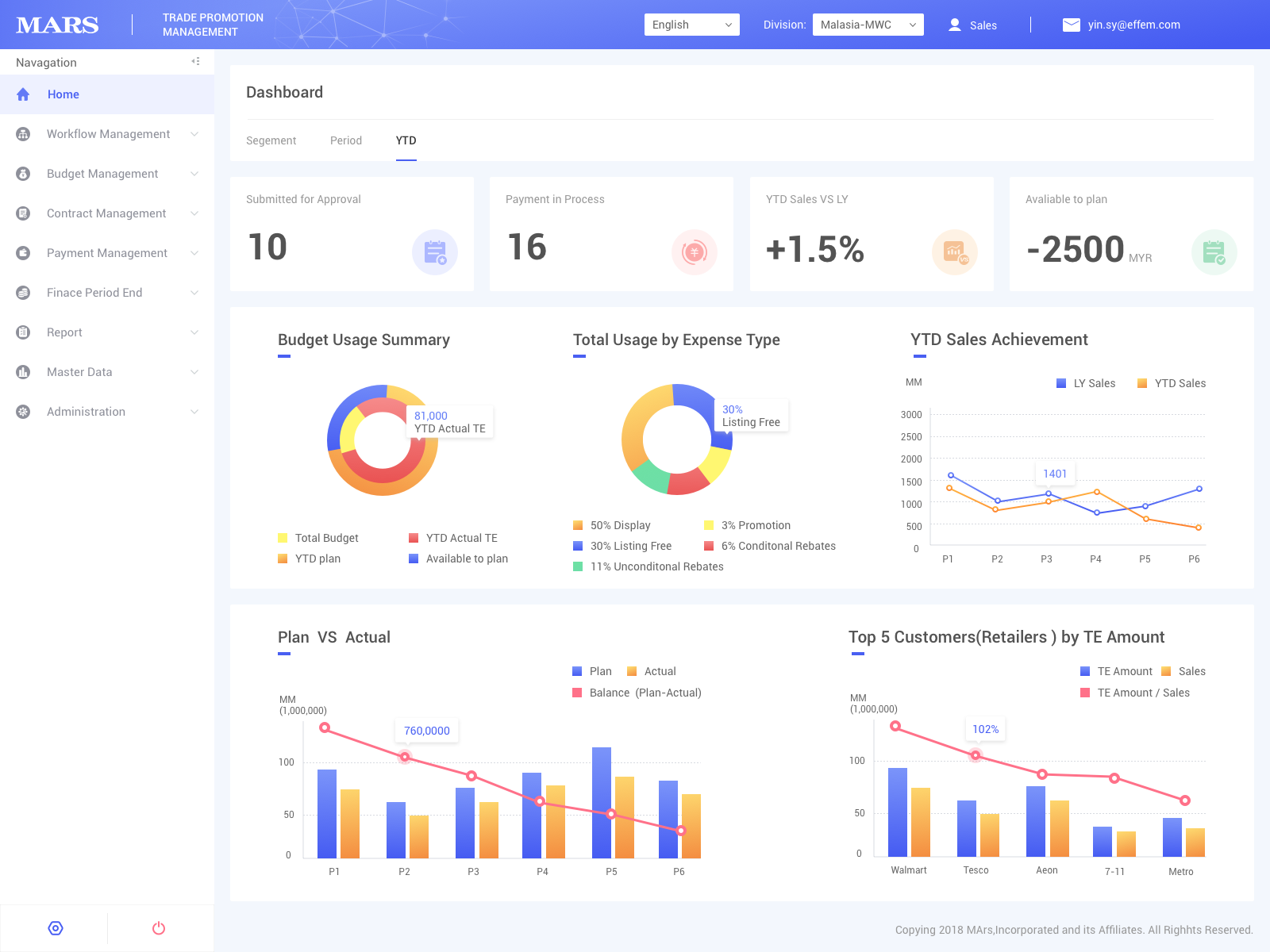Screen dimensions: 1270x952
Task: Click the Submitted for Approval value 10
Action: 267,247
